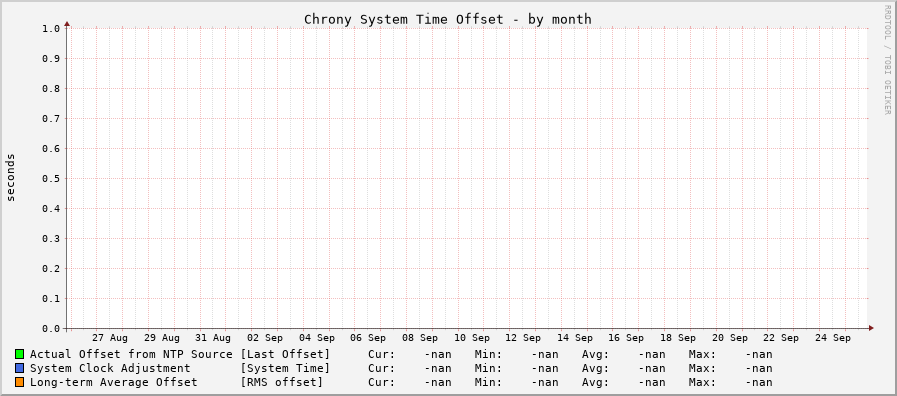This screenshot has width=897, height=396.
Task: Click the 'Actual Offset from NTP Source' legend label
Action: point(131,354)
